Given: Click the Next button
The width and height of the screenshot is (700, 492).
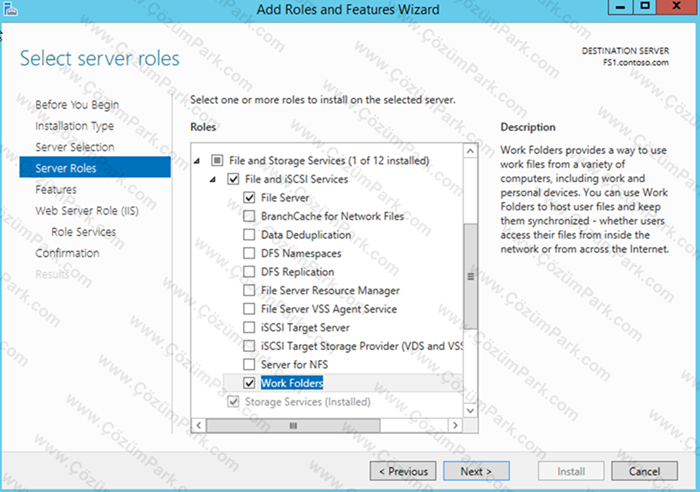Looking at the screenshot, I should pyautogui.click(x=476, y=471).
